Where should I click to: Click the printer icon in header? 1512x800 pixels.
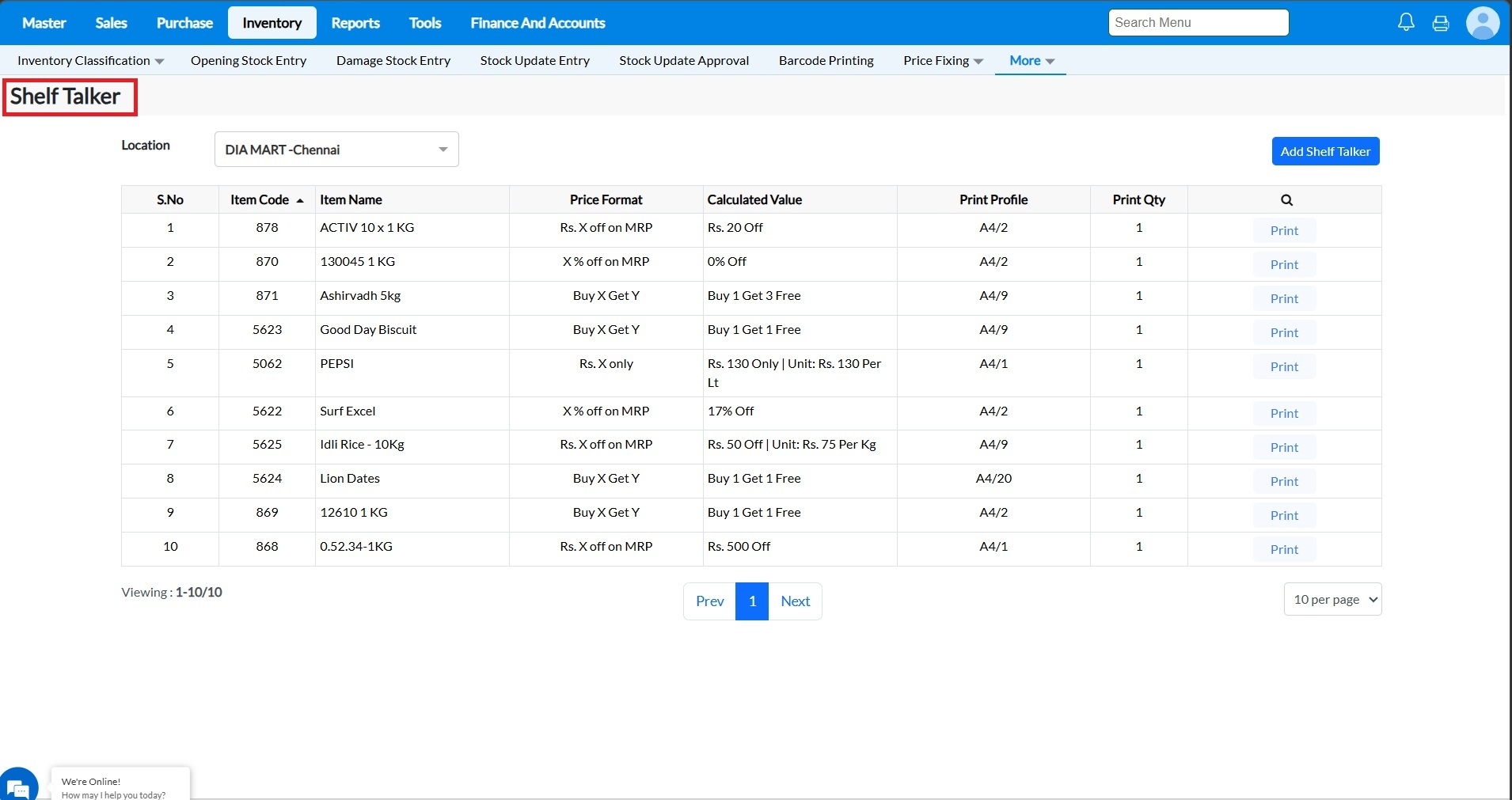(x=1441, y=23)
